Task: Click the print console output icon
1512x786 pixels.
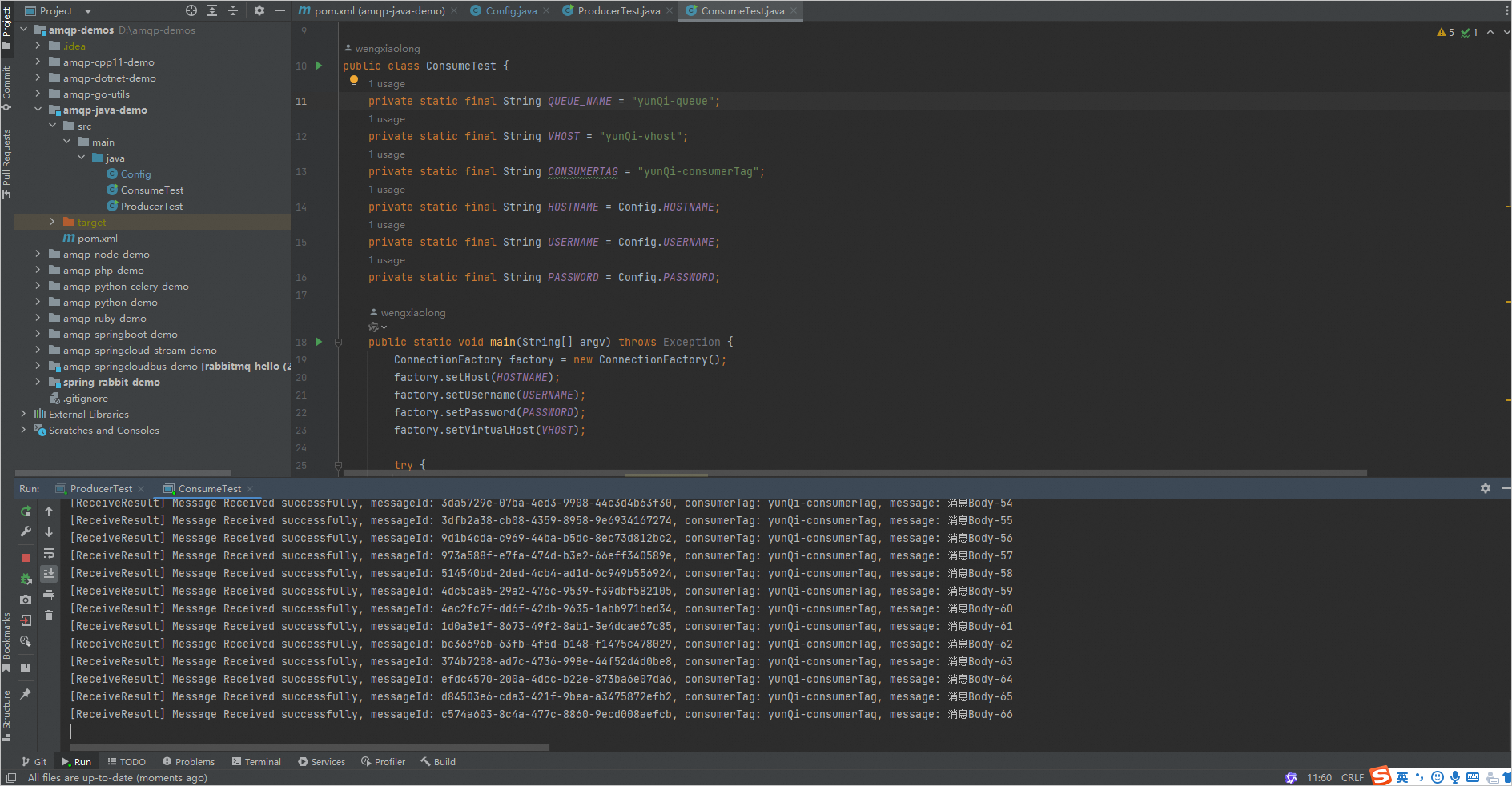Action: click(x=49, y=596)
